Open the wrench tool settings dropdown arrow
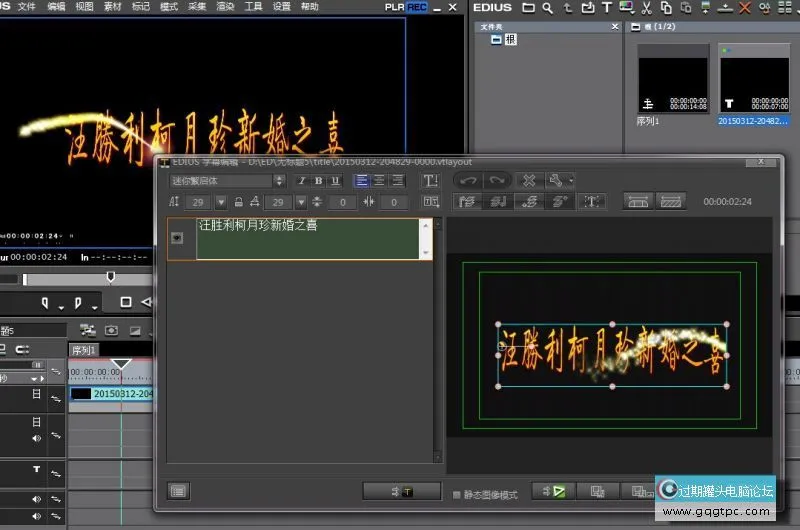The width and height of the screenshot is (800, 530). tap(571, 181)
